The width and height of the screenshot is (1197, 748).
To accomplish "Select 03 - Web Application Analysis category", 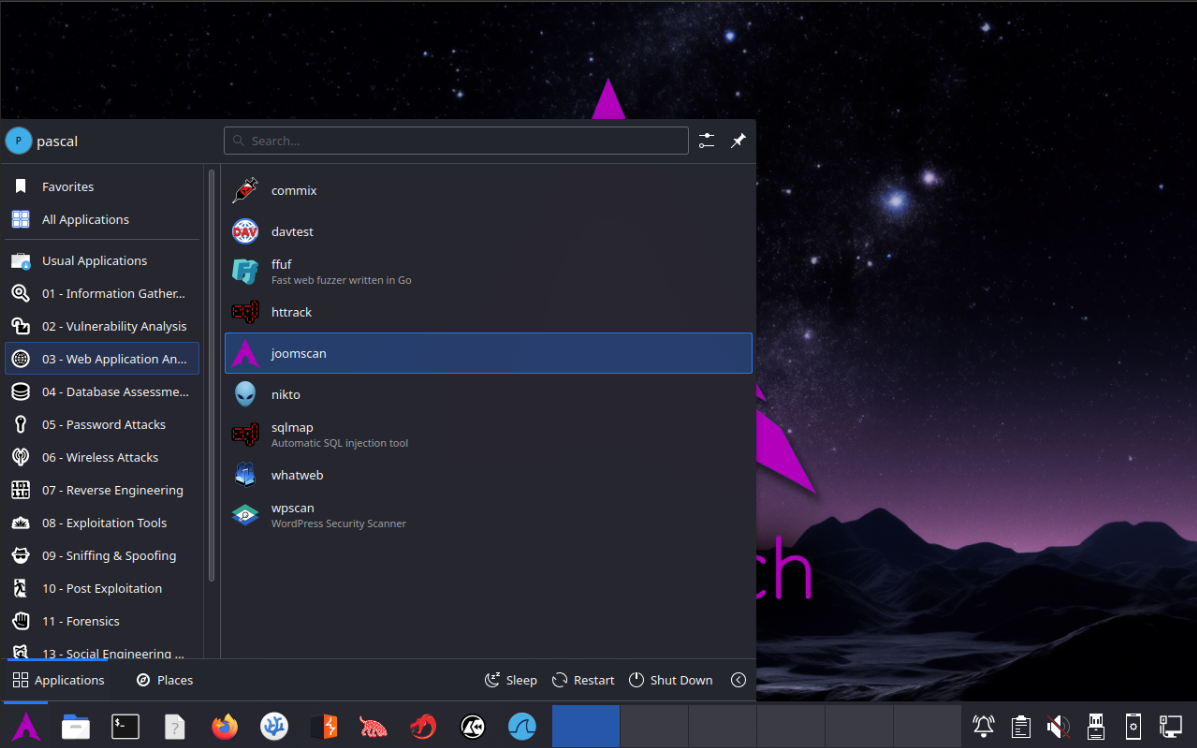I will 102,359.
